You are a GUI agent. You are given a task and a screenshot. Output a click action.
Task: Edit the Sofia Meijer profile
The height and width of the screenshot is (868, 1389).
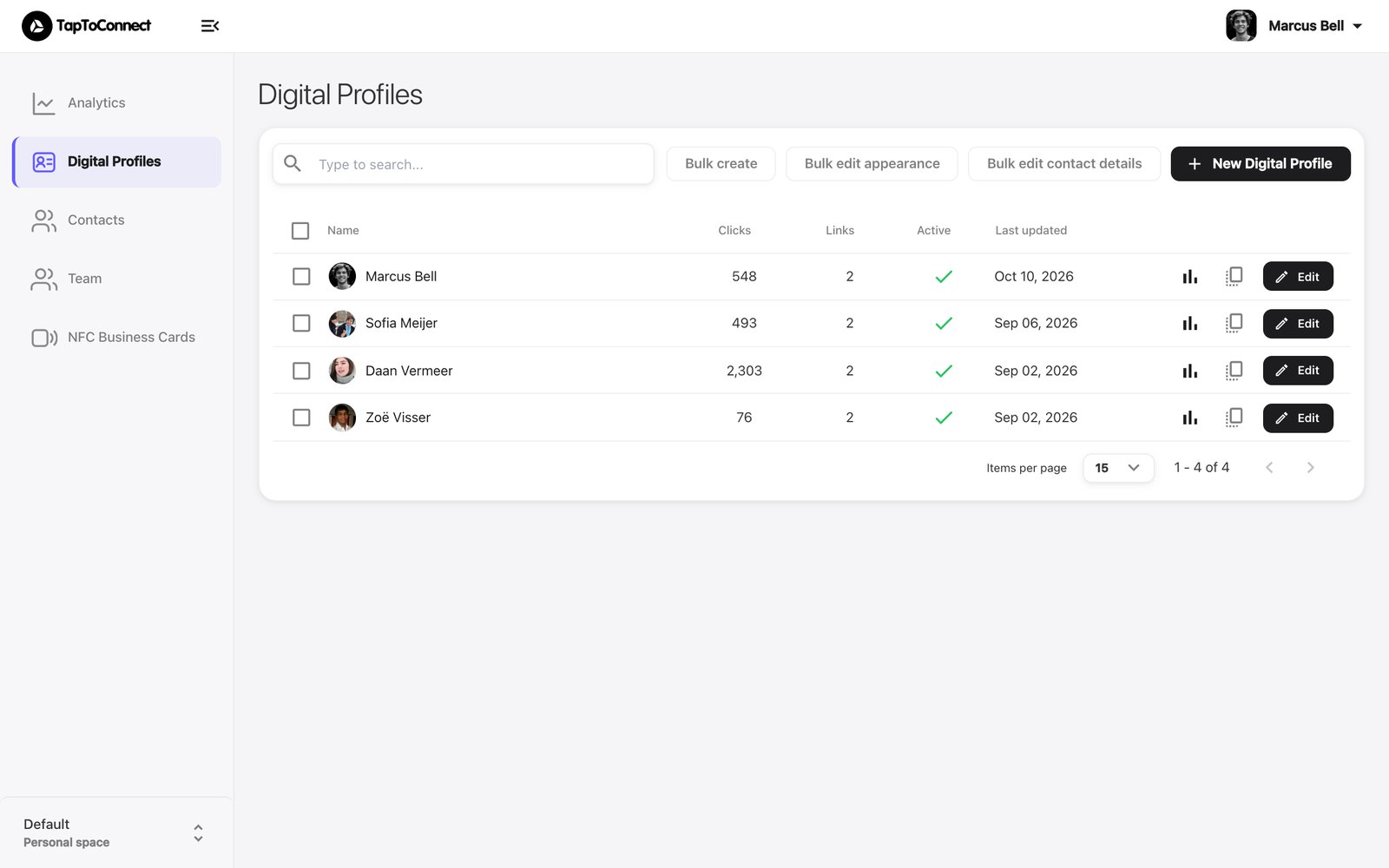(1298, 323)
